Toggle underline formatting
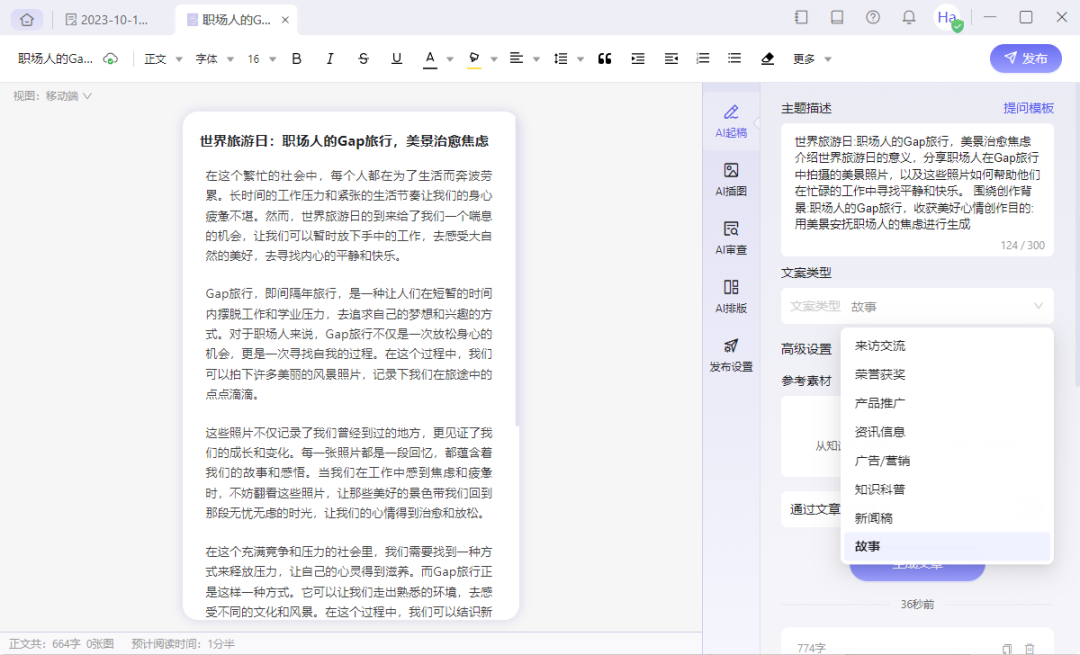This screenshot has width=1080, height=655. (x=396, y=59)
